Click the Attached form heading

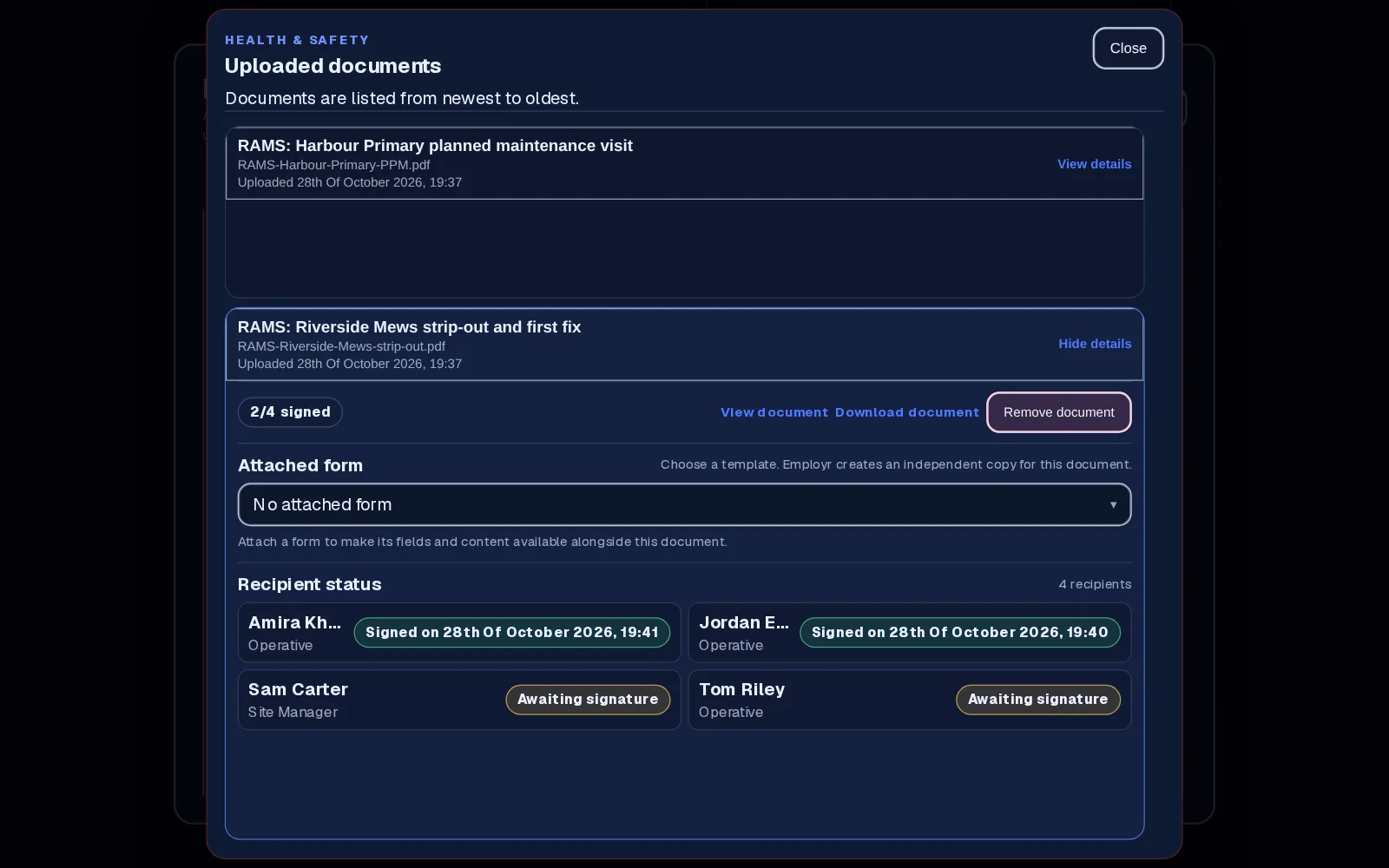tap(300, 465)
